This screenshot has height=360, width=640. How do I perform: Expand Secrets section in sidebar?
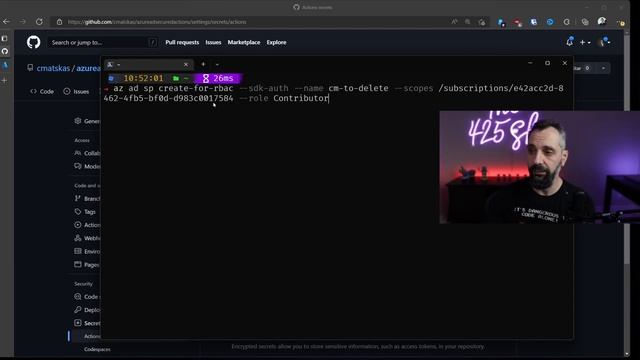tap(87, 323)
